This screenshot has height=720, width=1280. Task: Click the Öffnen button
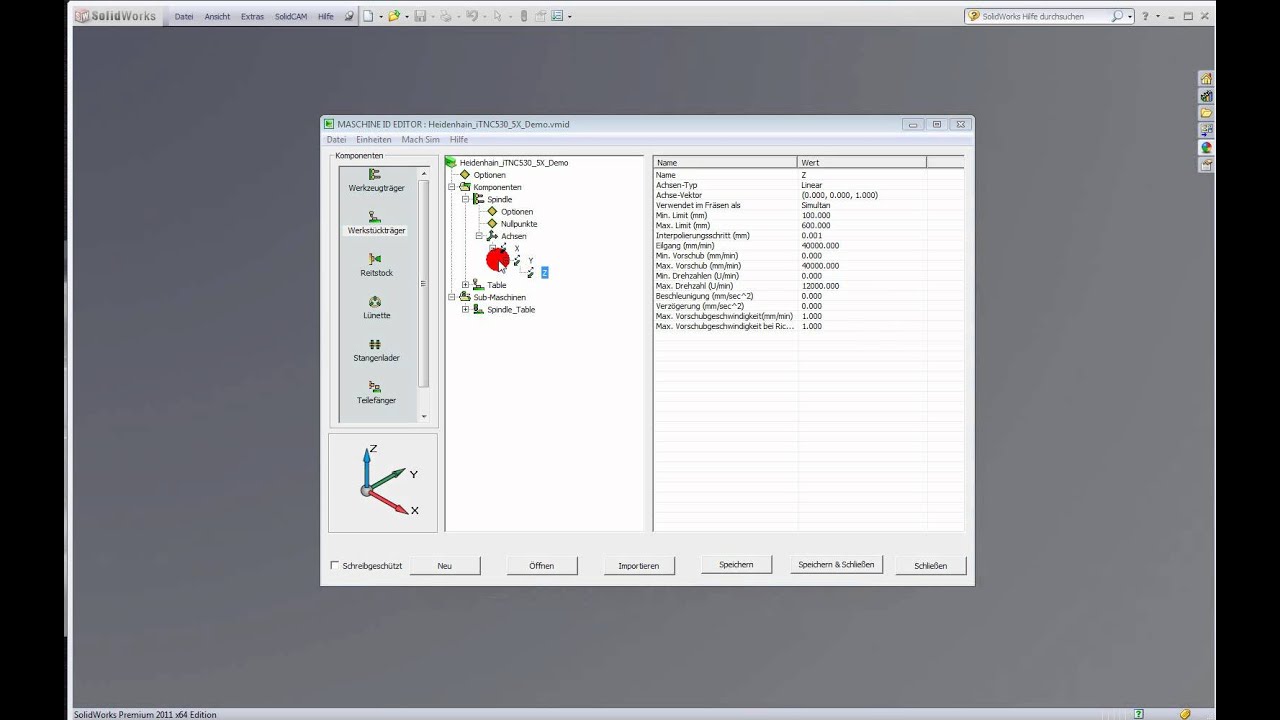tap(542, 566)
